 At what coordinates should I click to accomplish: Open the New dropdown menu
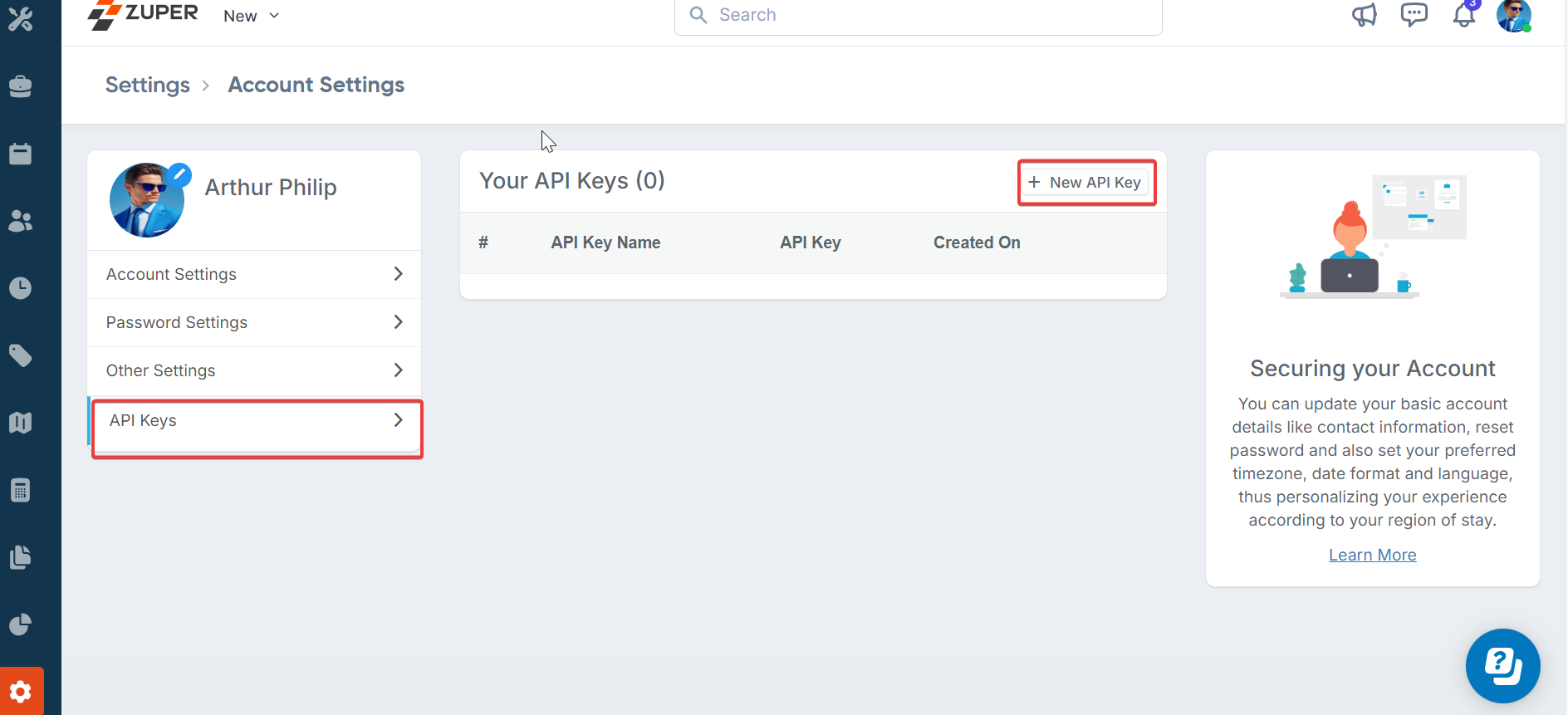click(x=251, y=16)
